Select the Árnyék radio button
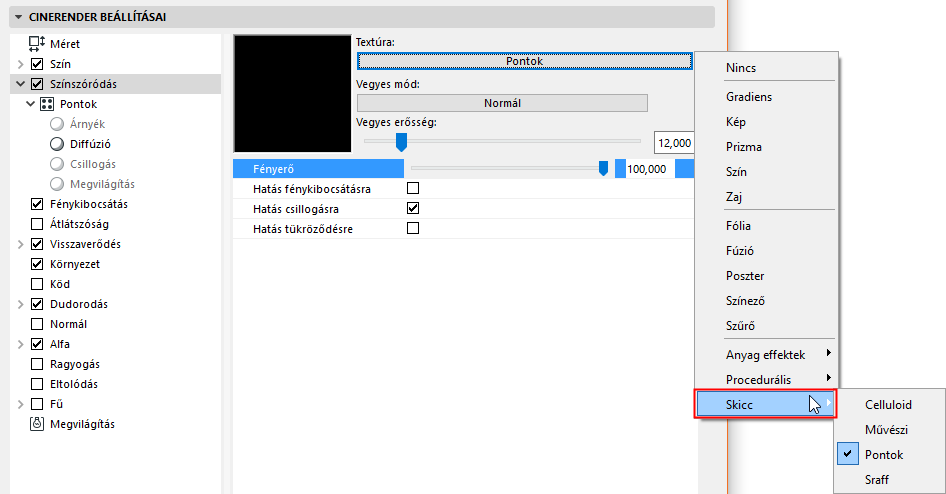 coord(57,124)
